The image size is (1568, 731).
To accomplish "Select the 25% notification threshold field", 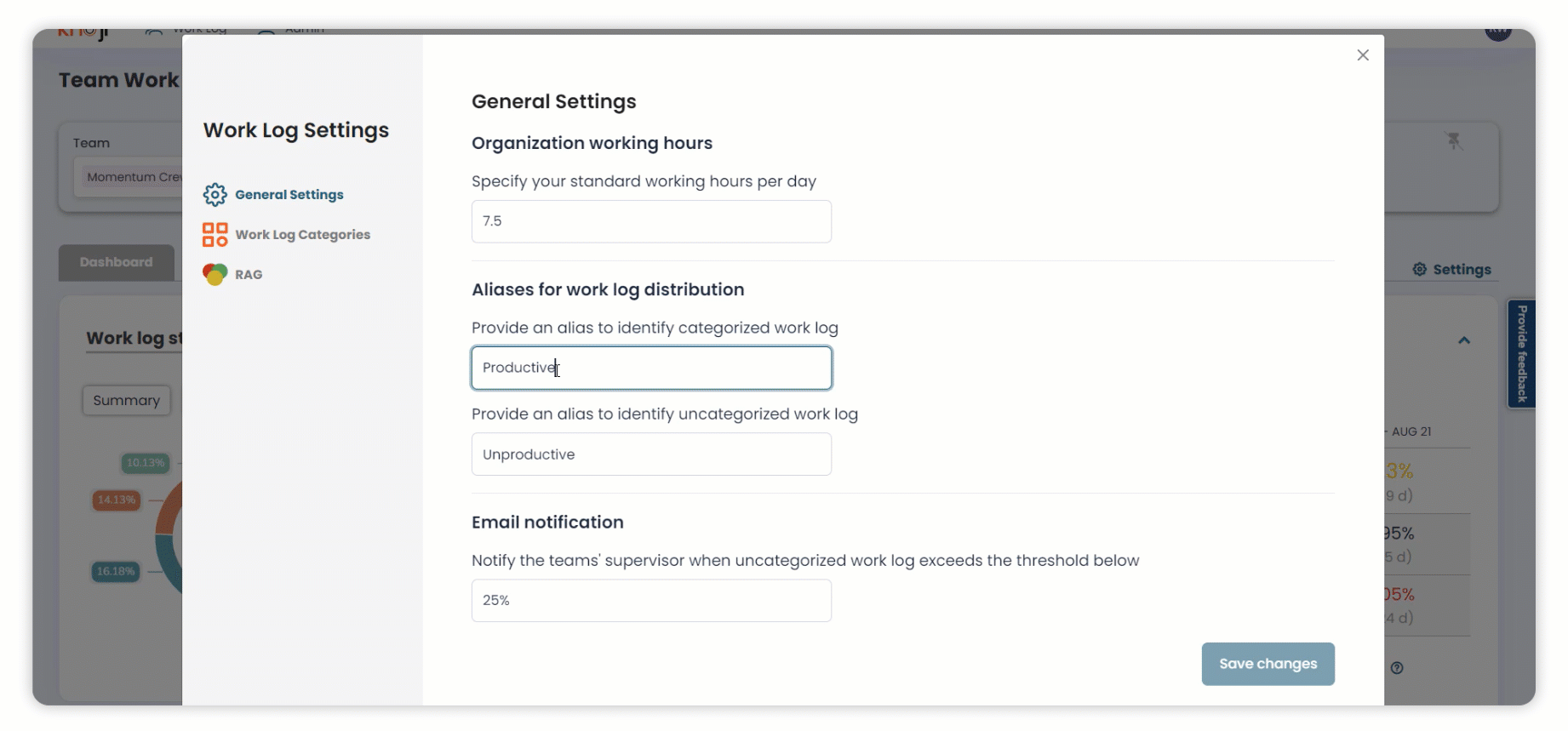I will (651, 601).
